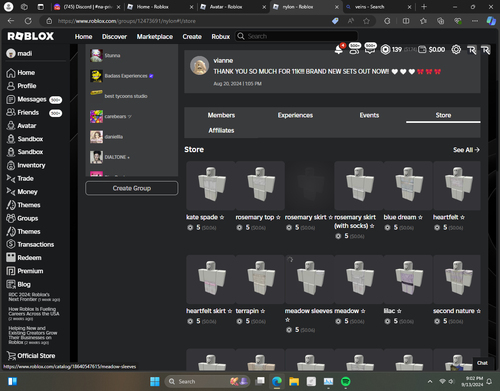The image size is (500, 391).
Task: Open the blue dream item thumbnail
Action: pyautogui.click(x=408, y=186)
